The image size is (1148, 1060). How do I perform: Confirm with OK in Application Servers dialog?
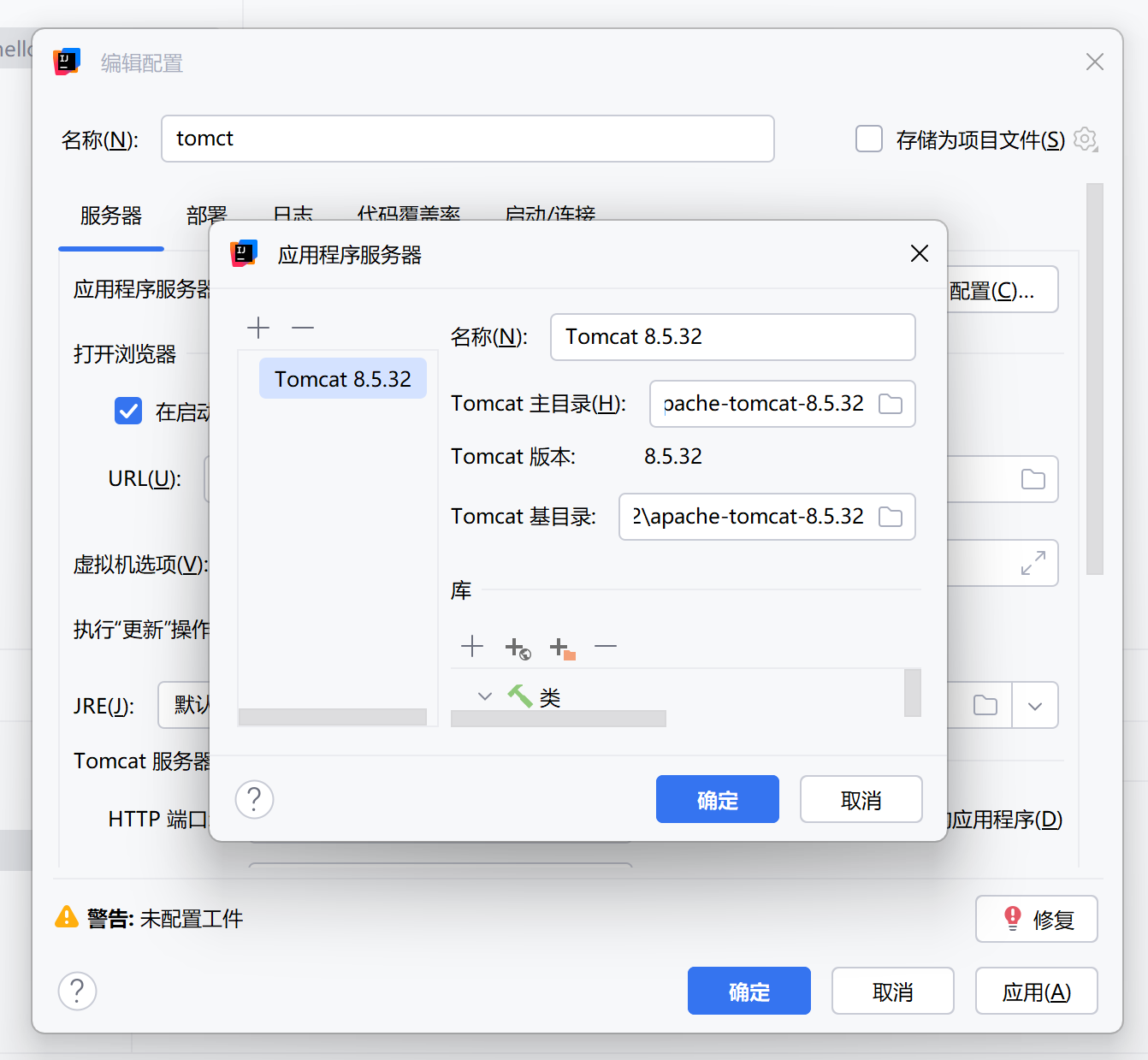click(718, 799)
